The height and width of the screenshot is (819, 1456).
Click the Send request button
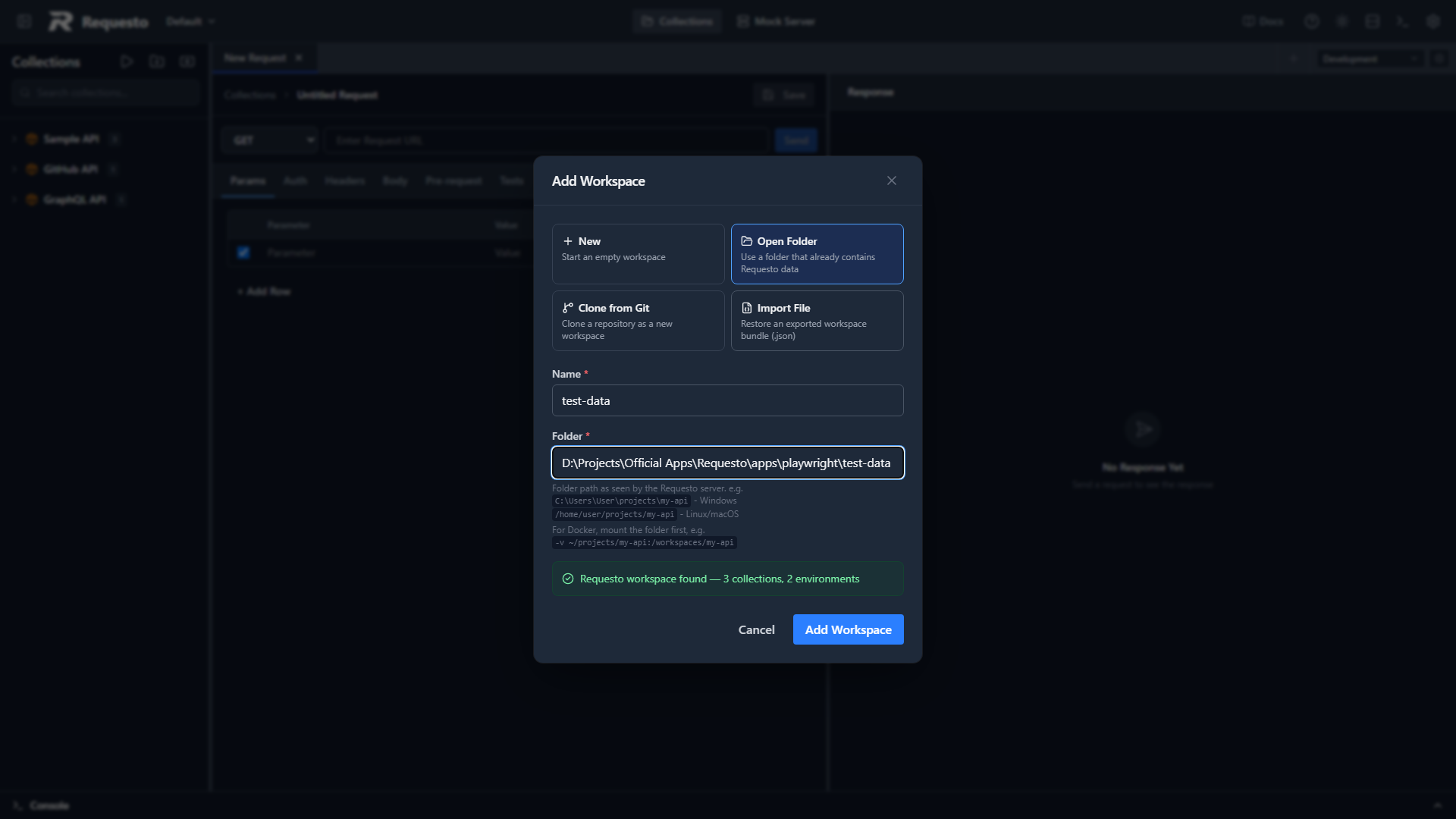coord(795,140)
